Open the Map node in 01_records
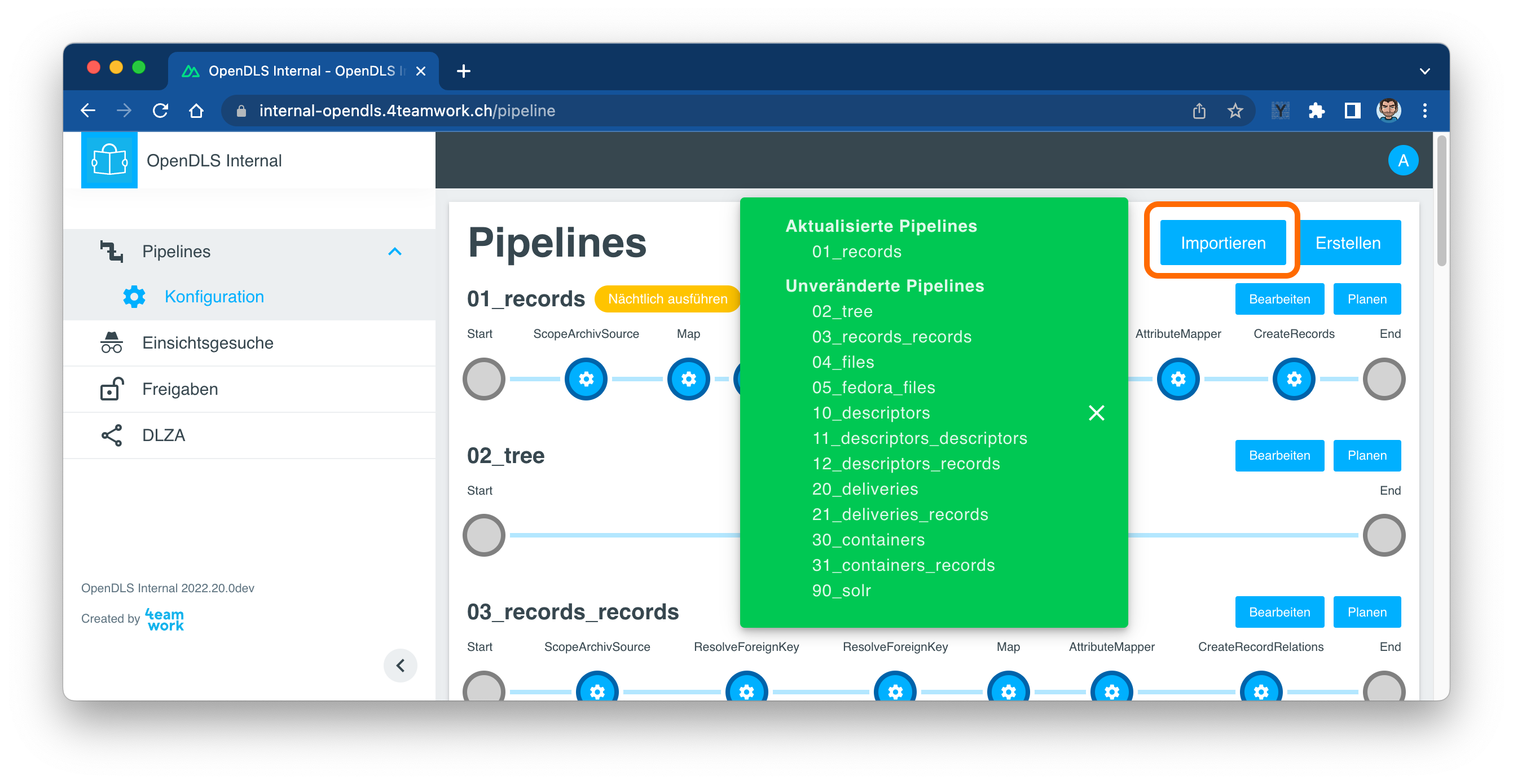1513x784 pixels. (x=688, y=379)
